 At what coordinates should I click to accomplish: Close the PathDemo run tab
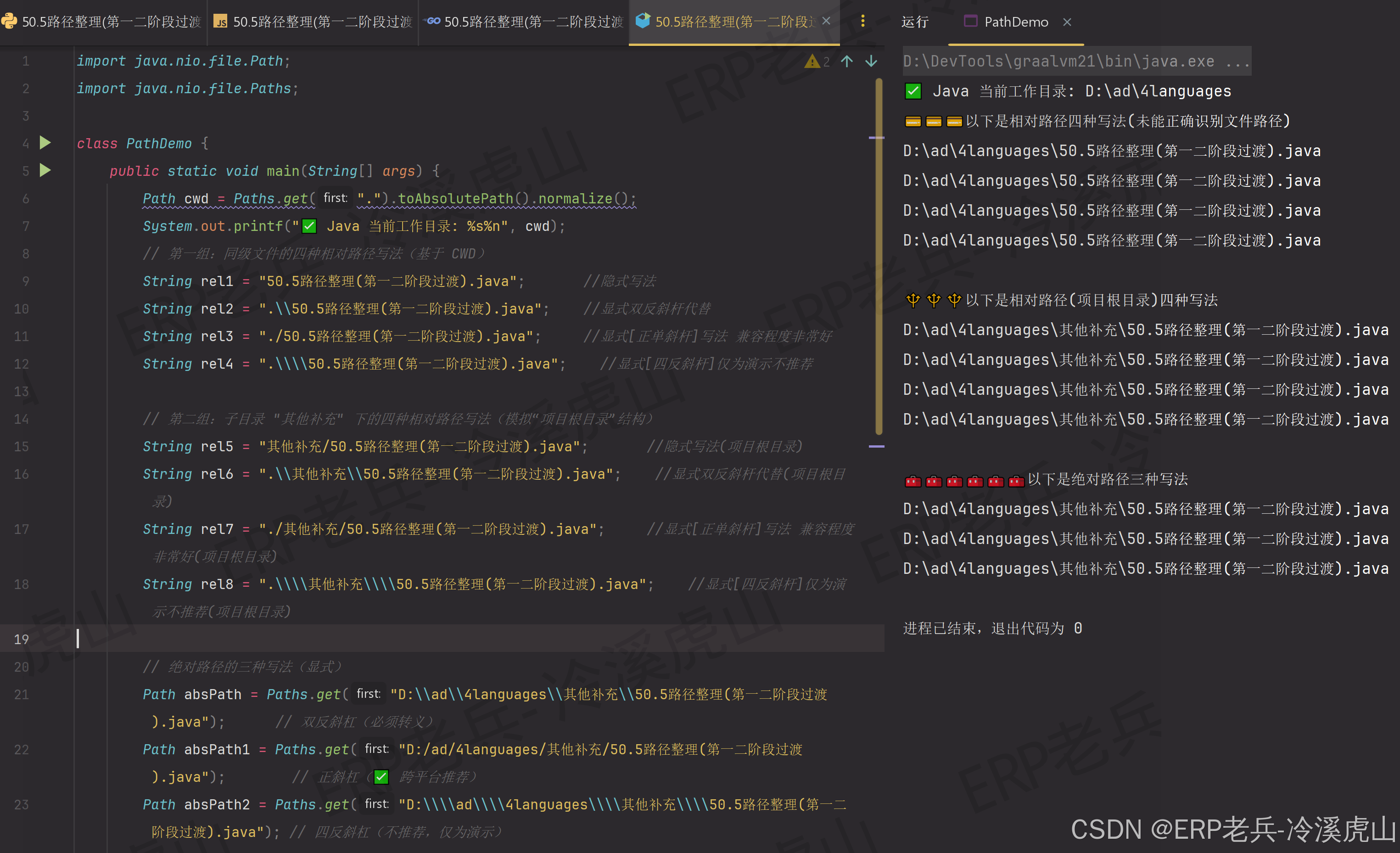tap(1067, 22)
